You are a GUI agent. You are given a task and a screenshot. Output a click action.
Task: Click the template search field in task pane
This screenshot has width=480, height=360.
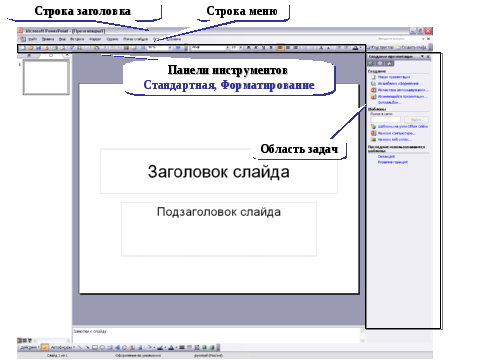[386, 119]
